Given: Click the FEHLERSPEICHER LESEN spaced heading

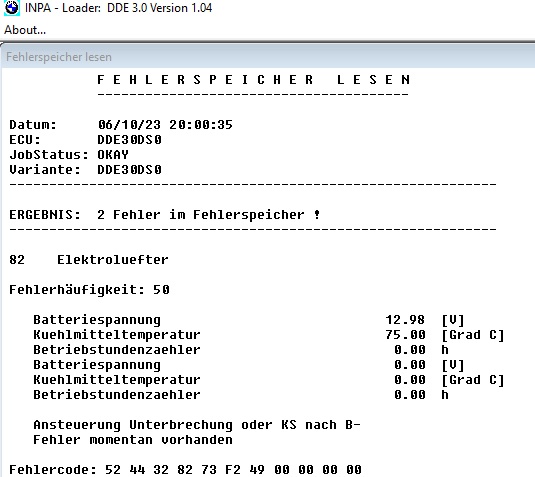Looking at the screenshot, I should tap(253, 80).
